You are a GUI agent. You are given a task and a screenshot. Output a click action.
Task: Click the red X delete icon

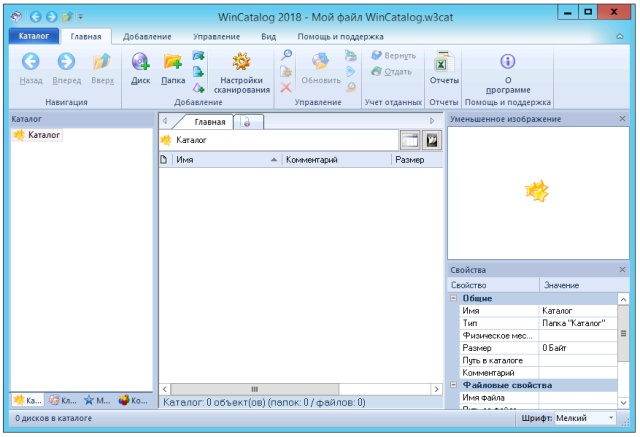coord(286,87)
